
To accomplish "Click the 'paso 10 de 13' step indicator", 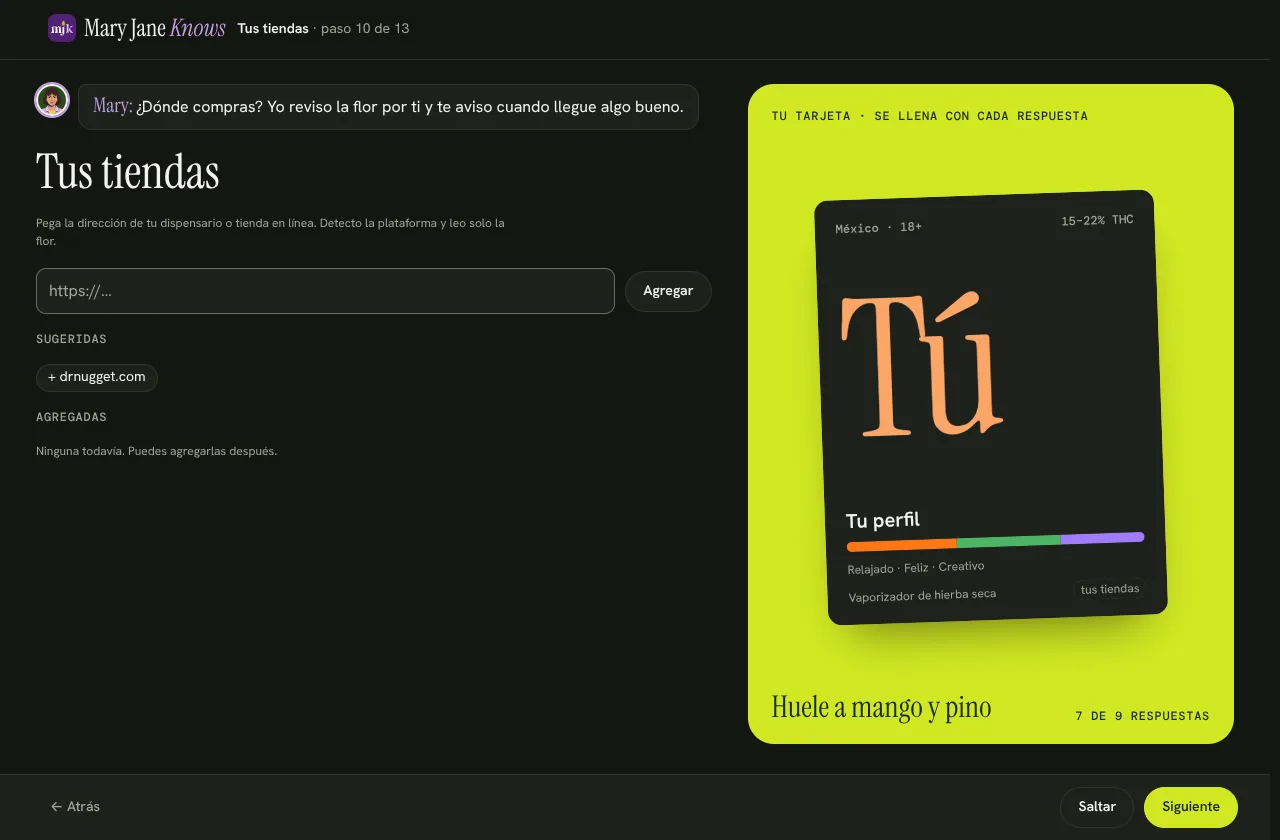I will [x=365, y=28].
